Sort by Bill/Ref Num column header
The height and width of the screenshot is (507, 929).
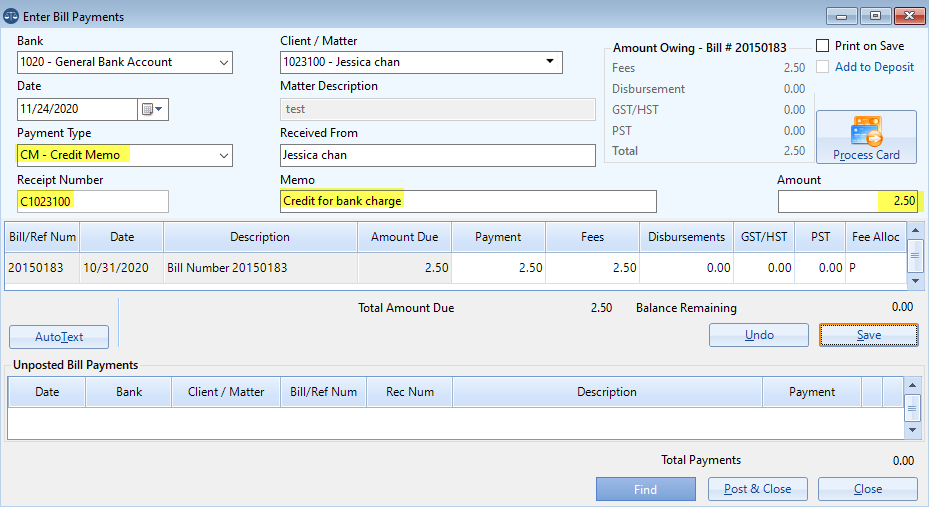[x=42, y=237]
